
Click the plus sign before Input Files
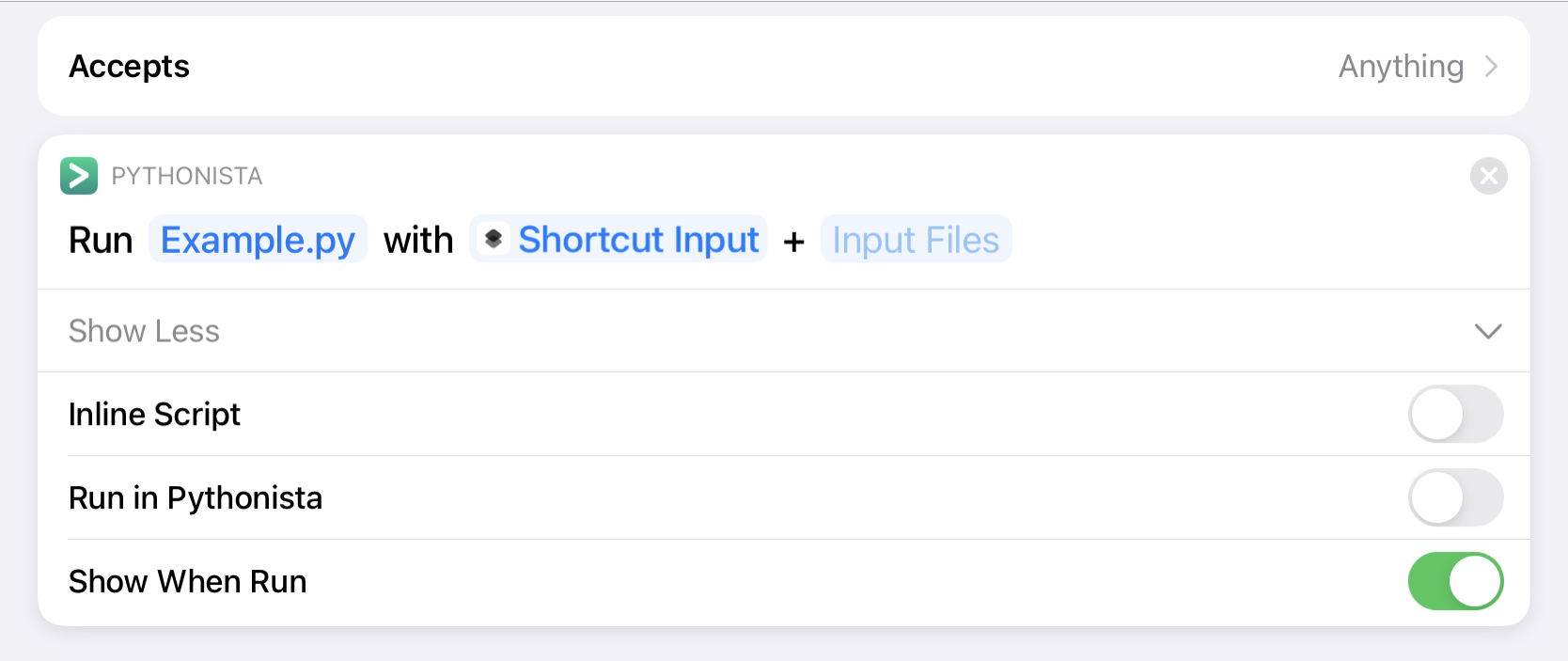click(794, 242)
